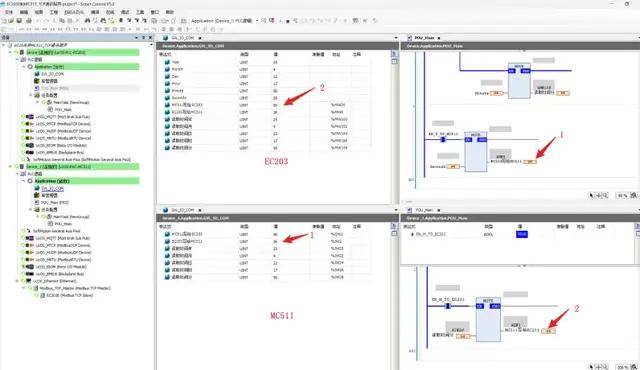The height and width of the screenshot is (370, 640).
Task: Click the blue TRUE value cell in lower-right table
Action: [522, 234]
